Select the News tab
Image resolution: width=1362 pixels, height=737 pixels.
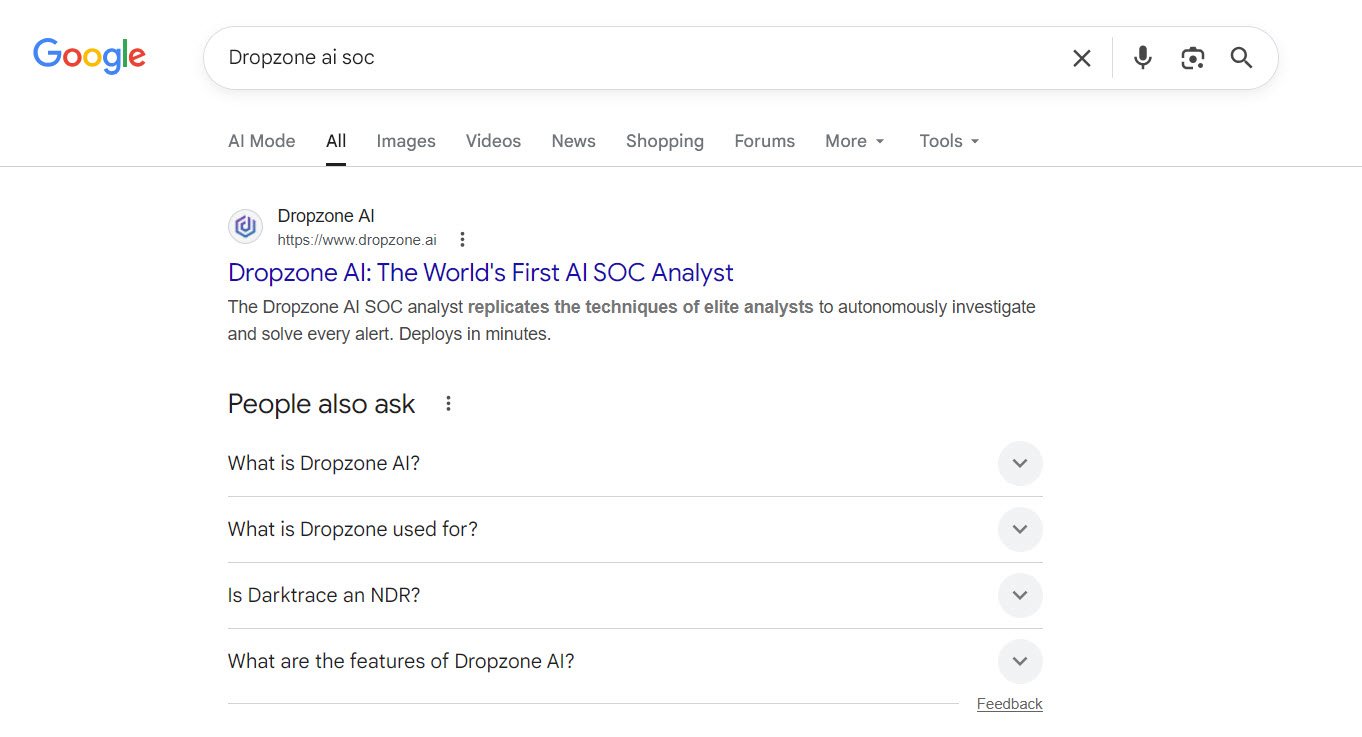[573, 141]
